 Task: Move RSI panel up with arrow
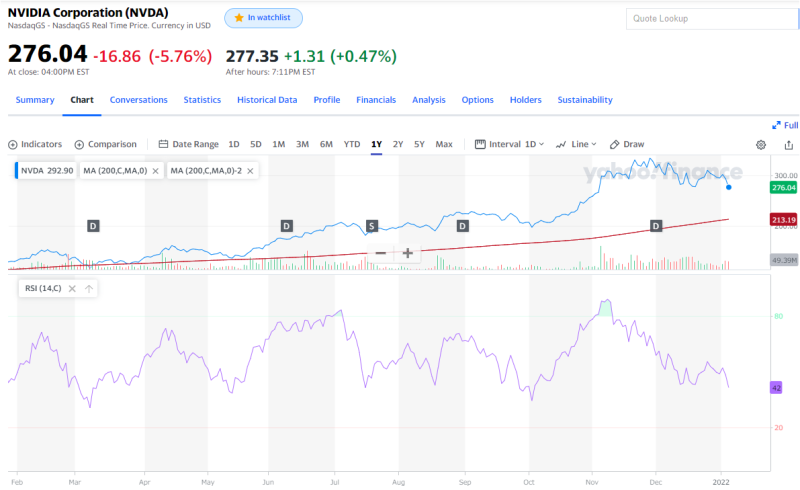coord(89,289)
